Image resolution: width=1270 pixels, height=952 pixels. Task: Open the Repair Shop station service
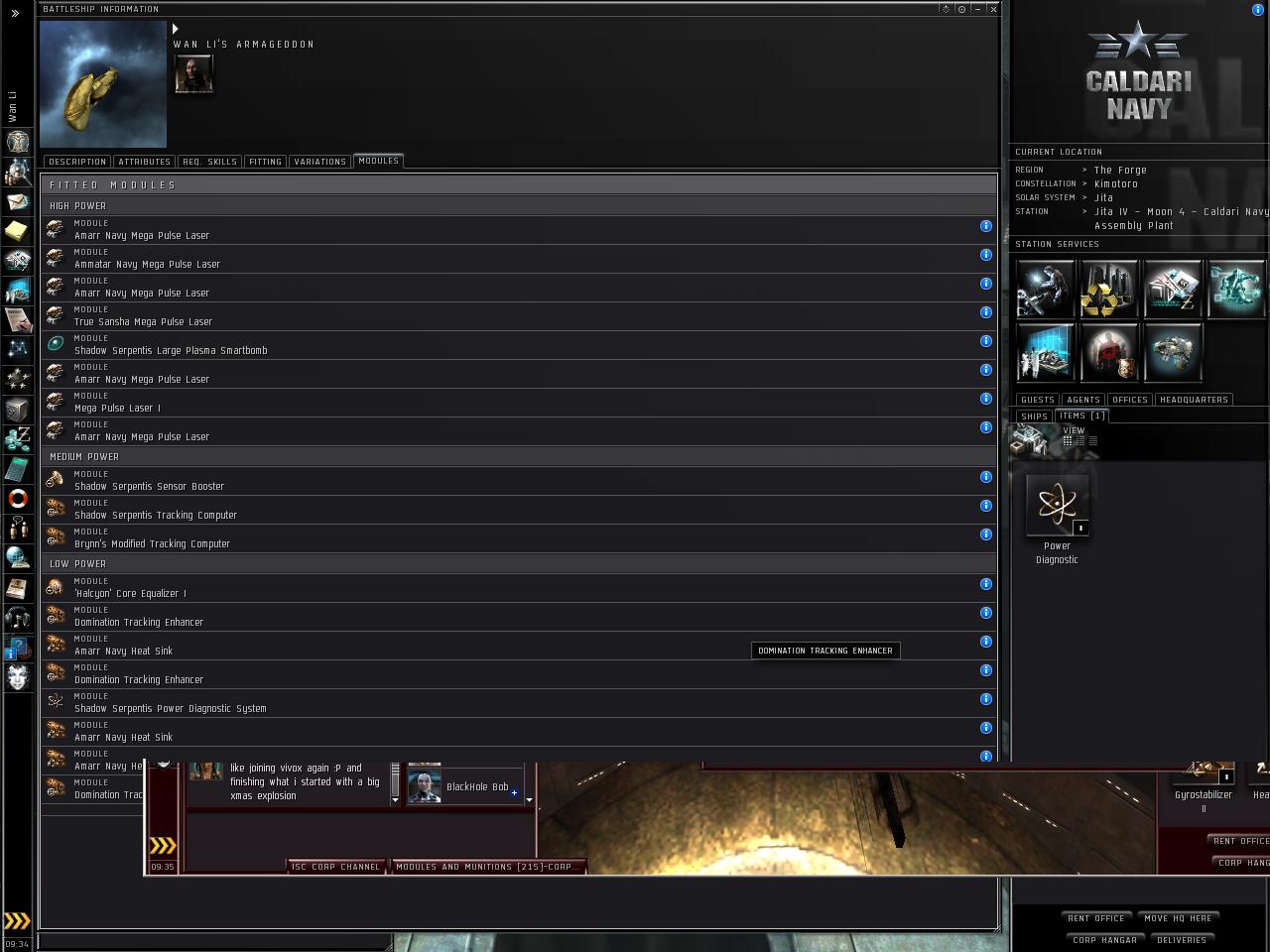(x=1045, y=289)
